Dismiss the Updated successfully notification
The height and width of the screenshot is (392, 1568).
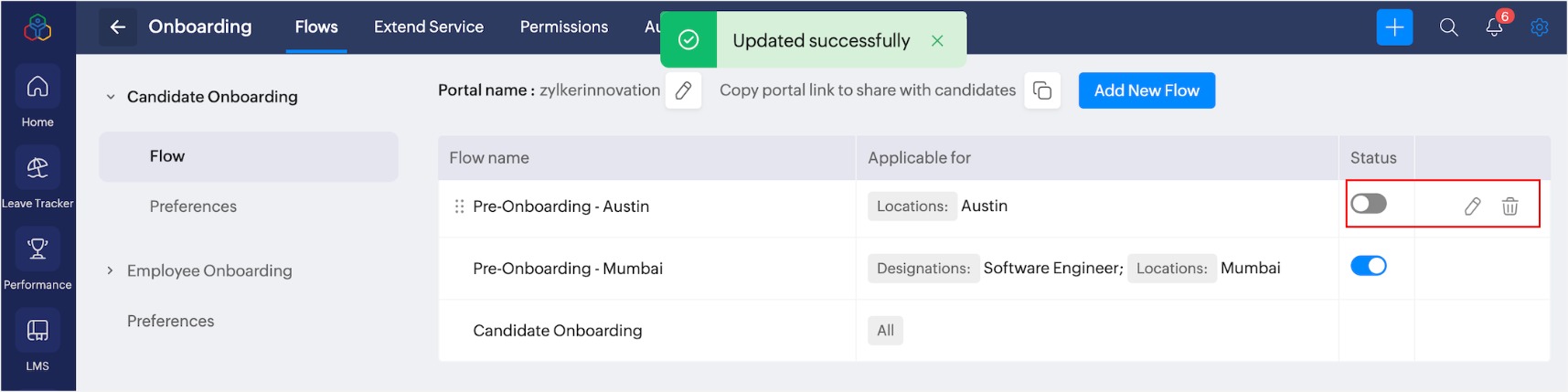click(x=937, y=40)
